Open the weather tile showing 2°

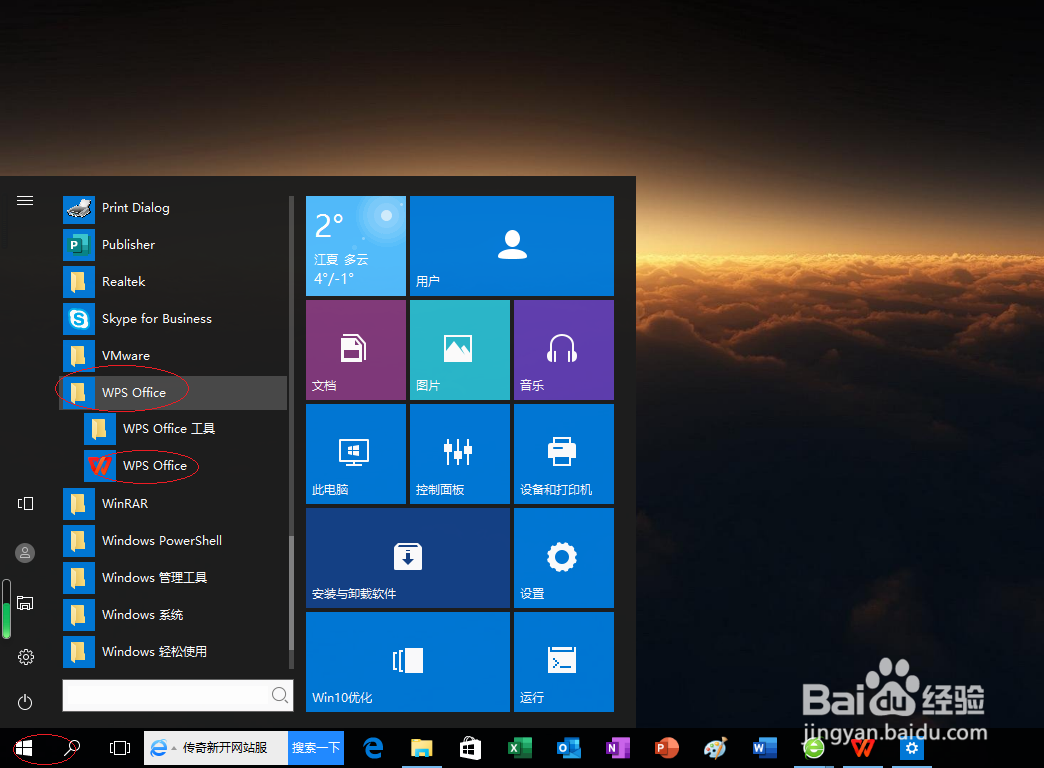356,246
